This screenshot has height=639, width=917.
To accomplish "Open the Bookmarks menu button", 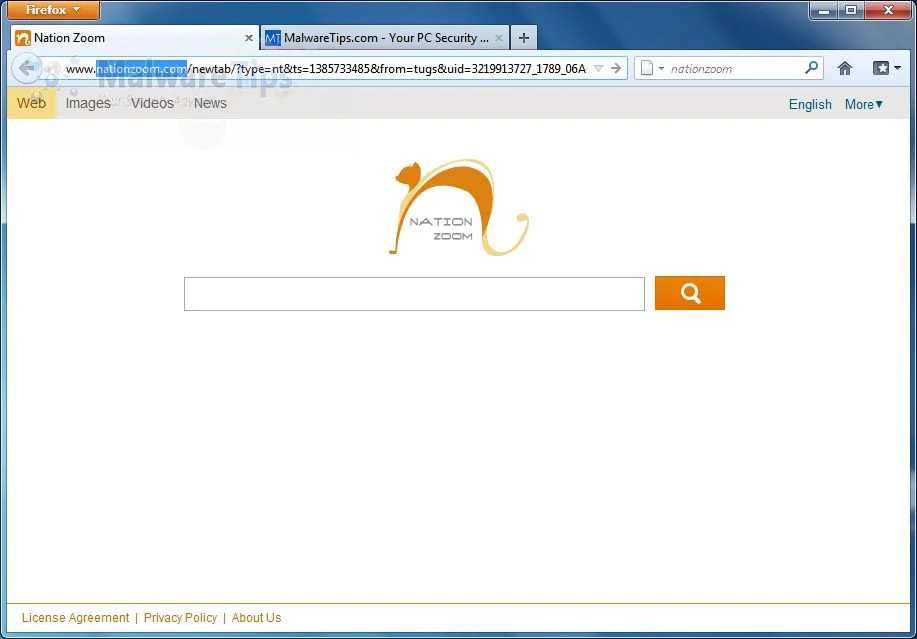I will click(886, 68).
